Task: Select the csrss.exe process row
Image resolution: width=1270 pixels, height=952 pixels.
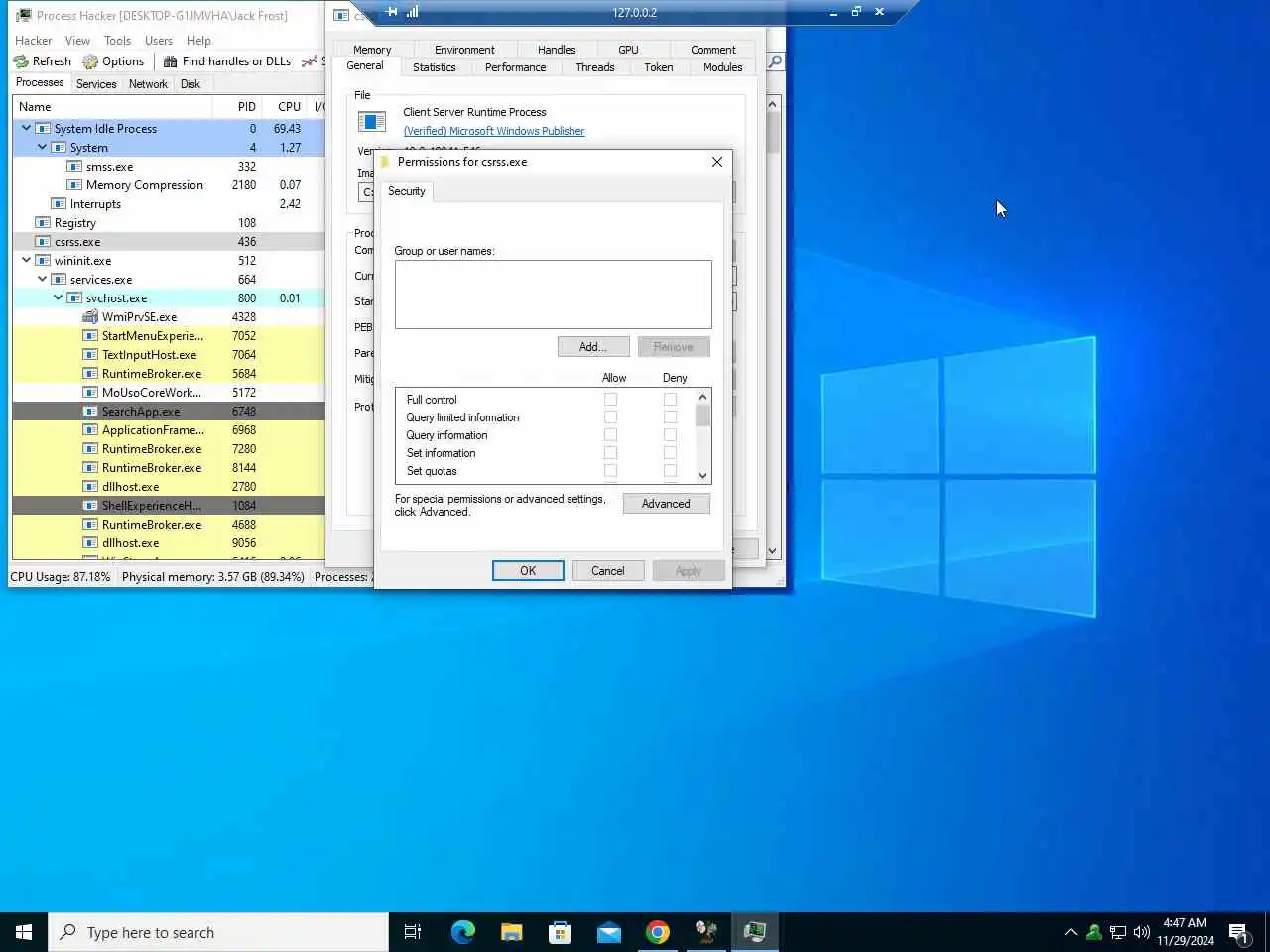Action: 169,242
